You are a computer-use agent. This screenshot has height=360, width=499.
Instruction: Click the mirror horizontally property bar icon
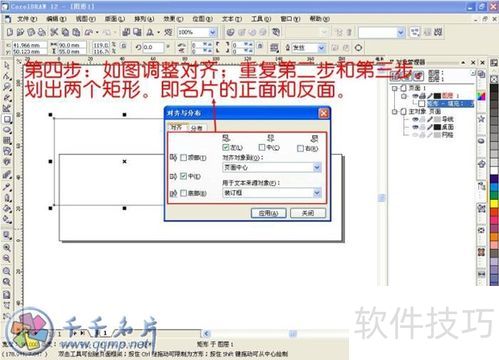[182, 45]
